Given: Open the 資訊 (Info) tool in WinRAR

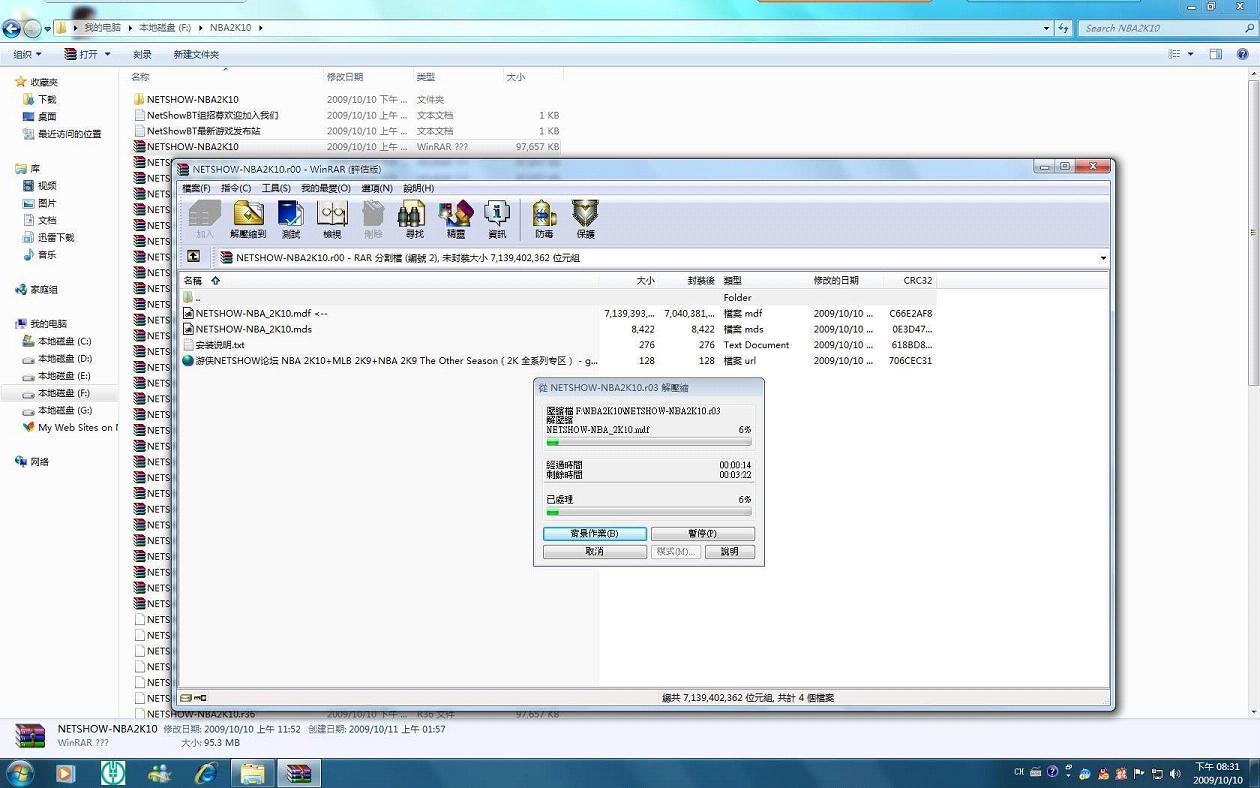Looking at the screenshot, I should coord(497,220).
